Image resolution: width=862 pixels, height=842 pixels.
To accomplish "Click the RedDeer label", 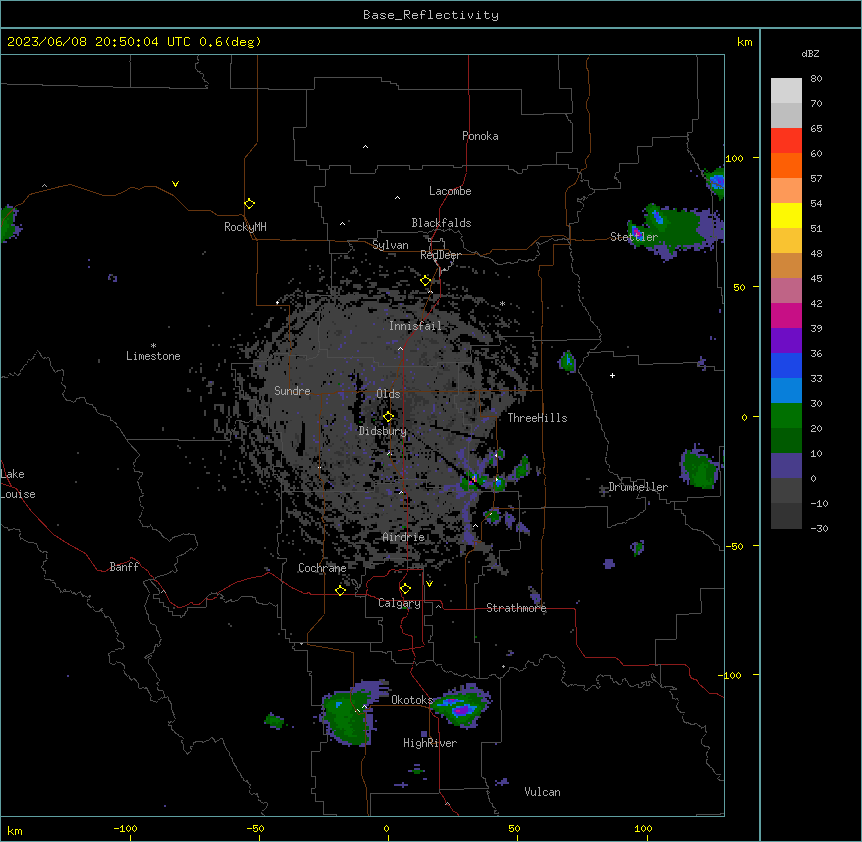I will (440, 255).
